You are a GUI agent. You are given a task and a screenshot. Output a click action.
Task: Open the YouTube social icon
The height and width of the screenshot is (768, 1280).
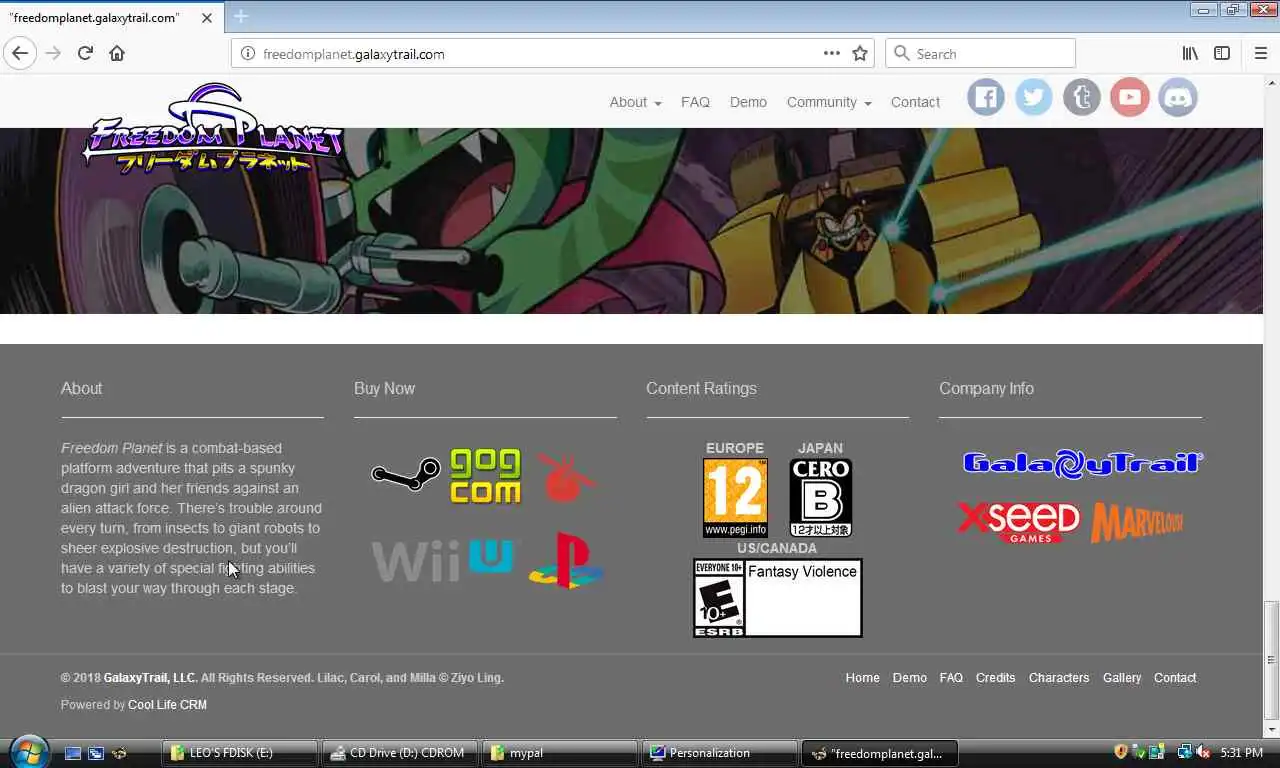(x=1129, y=97)
